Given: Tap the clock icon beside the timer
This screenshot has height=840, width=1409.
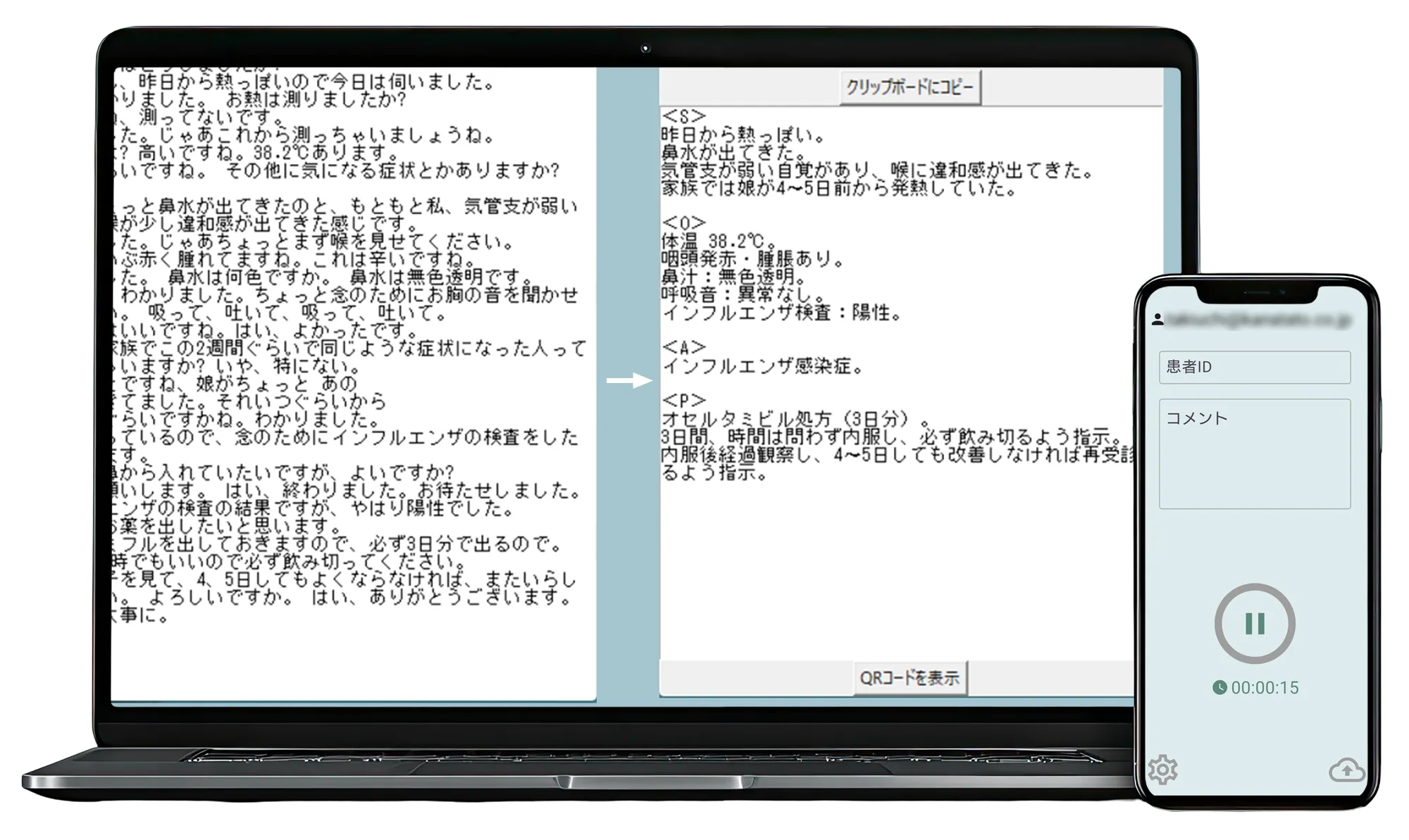Looking at the screenshot, I should 1219,688.
